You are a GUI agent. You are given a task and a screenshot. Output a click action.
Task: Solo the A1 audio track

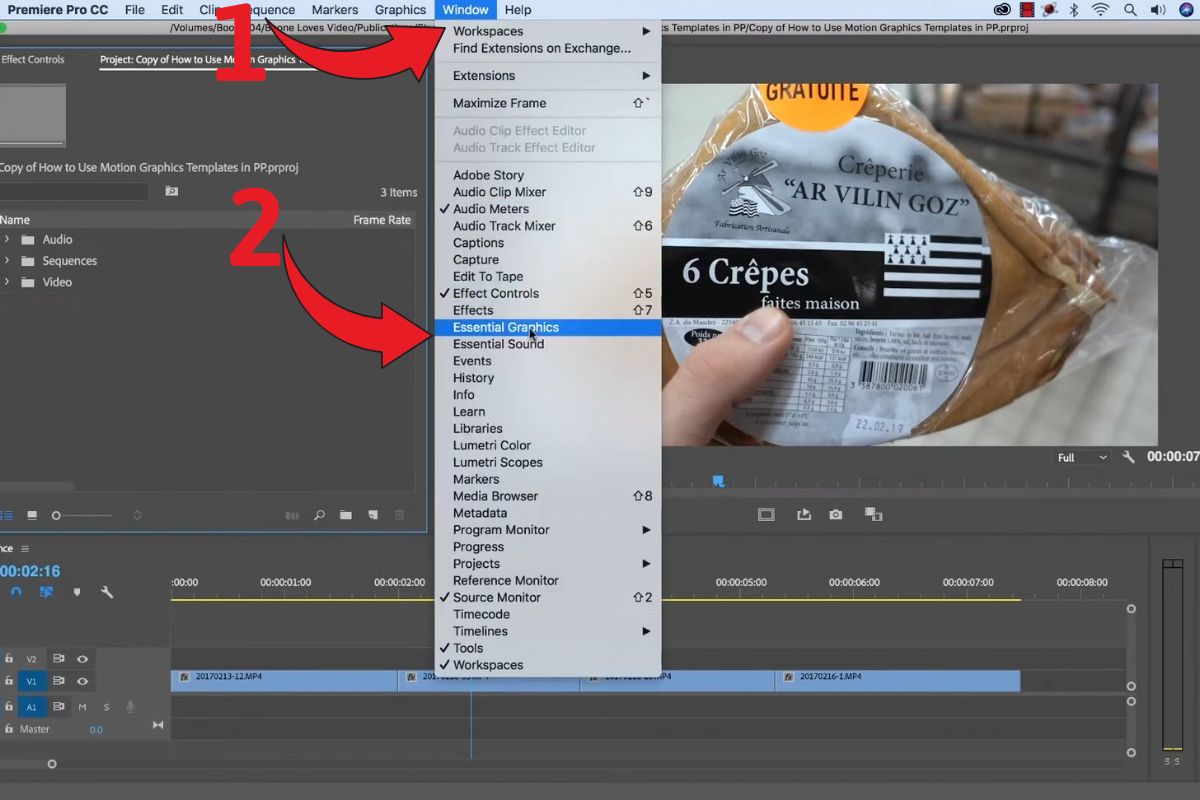tap(106, 707)
